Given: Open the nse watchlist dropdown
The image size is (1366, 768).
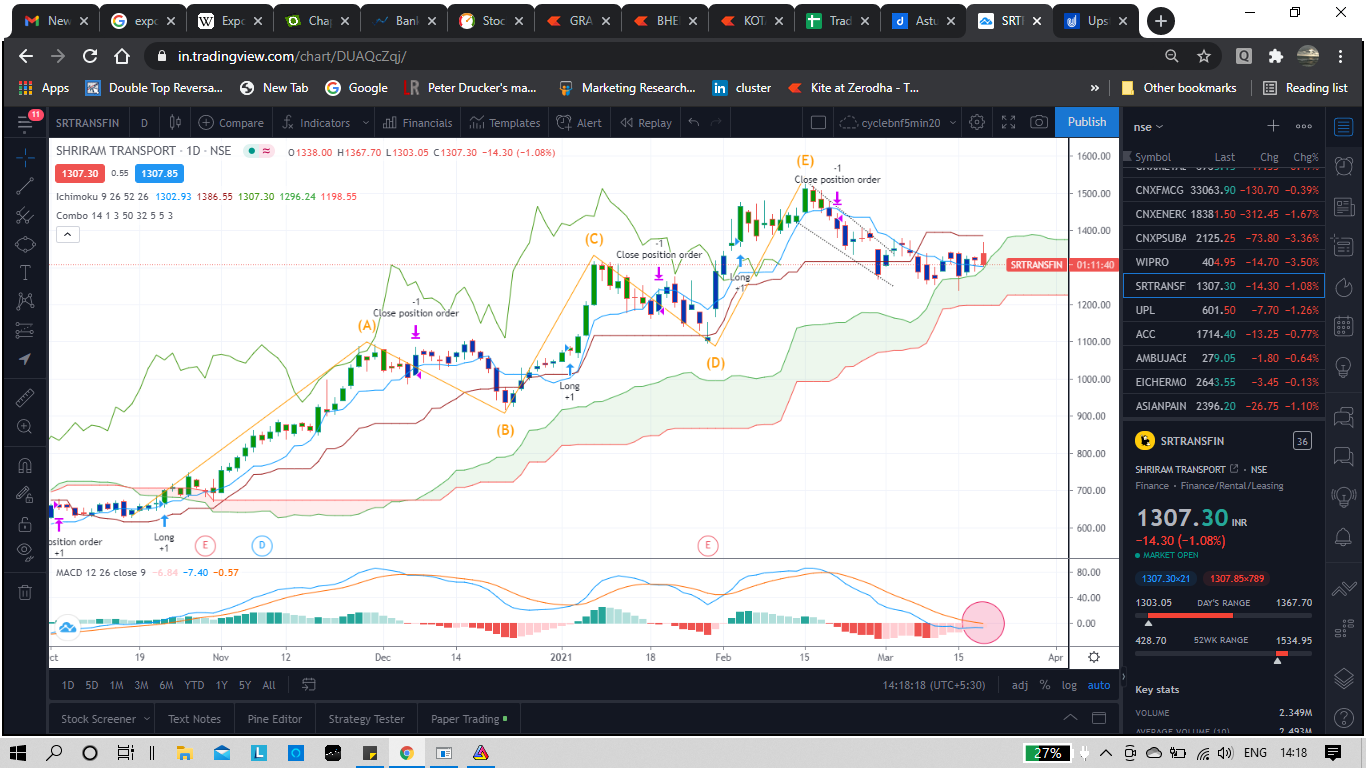Looking at the screenshot, I should (x=1148, y=127).
